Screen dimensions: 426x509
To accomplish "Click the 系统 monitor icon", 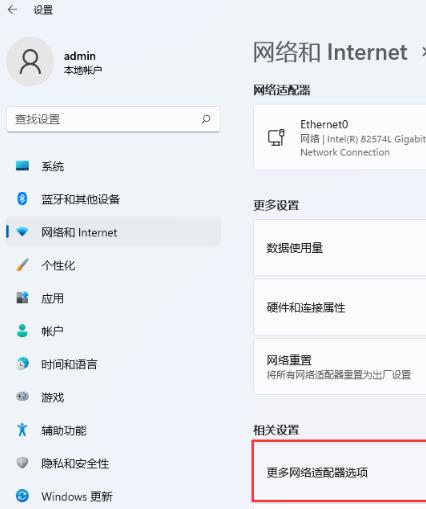I will click(22, 166).
